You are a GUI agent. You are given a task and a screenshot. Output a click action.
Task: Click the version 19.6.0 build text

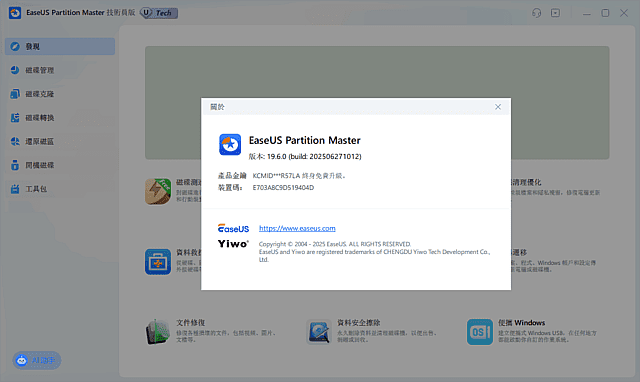coord(305,156)
